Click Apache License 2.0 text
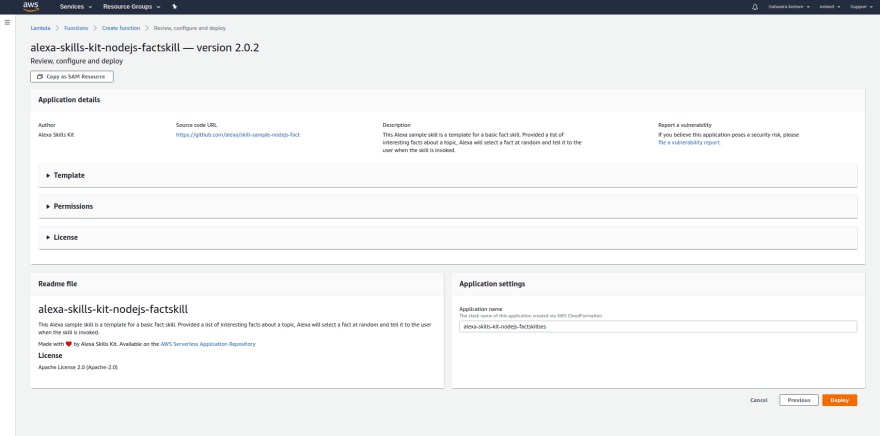 [78, 367]
